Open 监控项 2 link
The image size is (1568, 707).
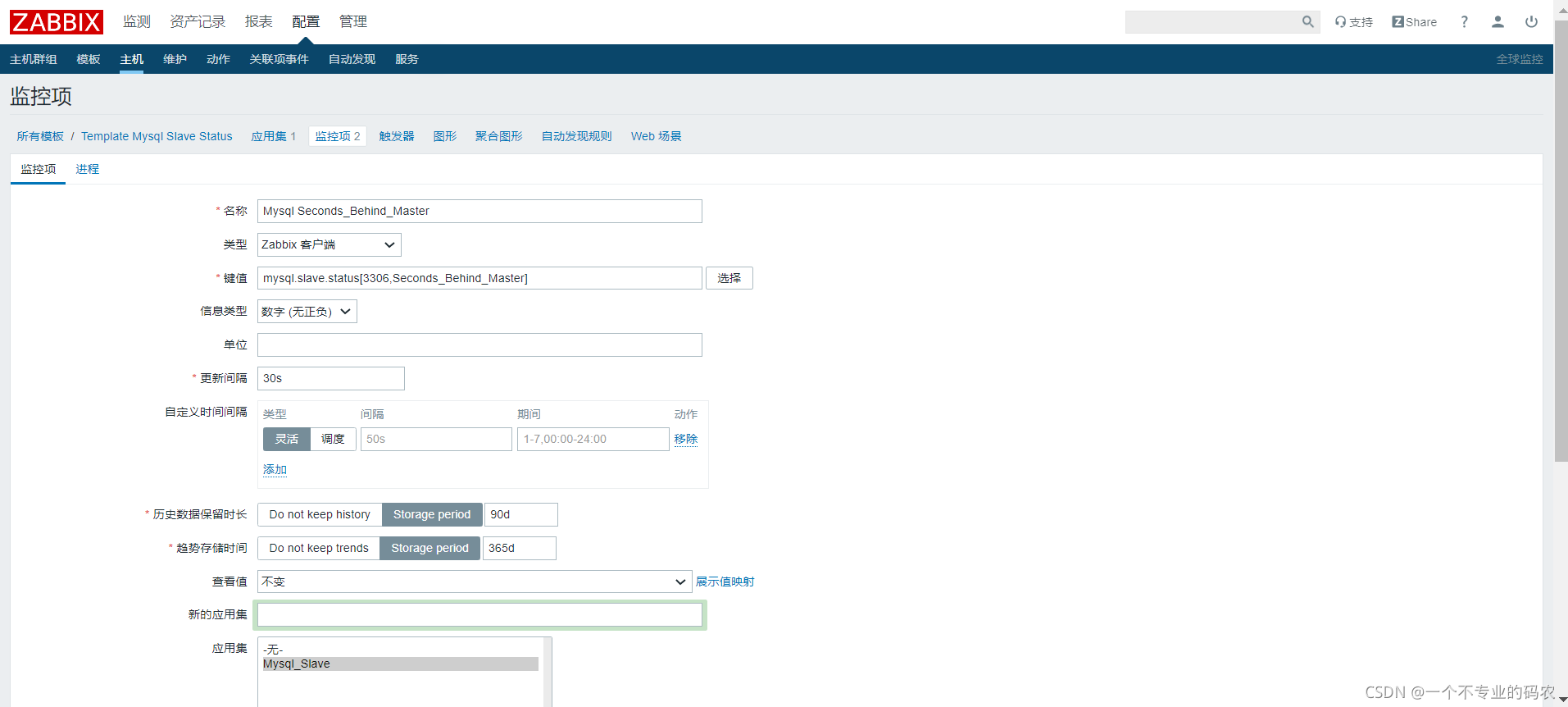tap(338, 136)
